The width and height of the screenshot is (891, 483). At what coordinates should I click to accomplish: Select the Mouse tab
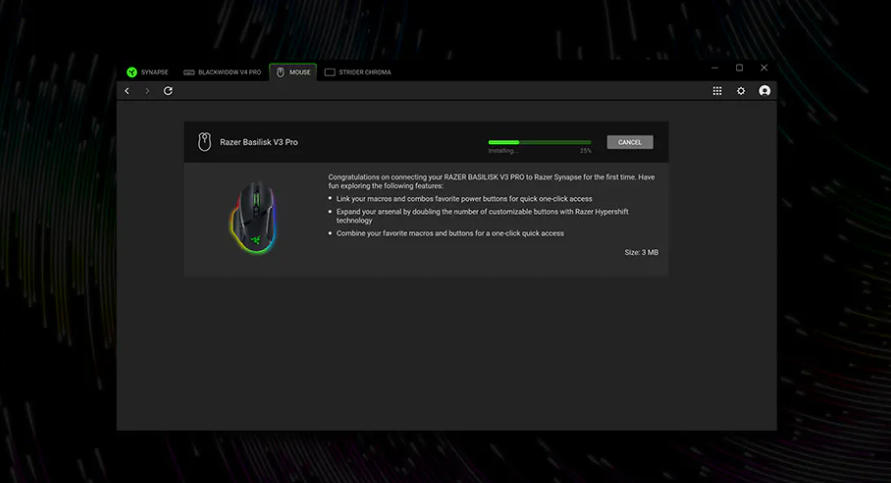click(293, 72)
